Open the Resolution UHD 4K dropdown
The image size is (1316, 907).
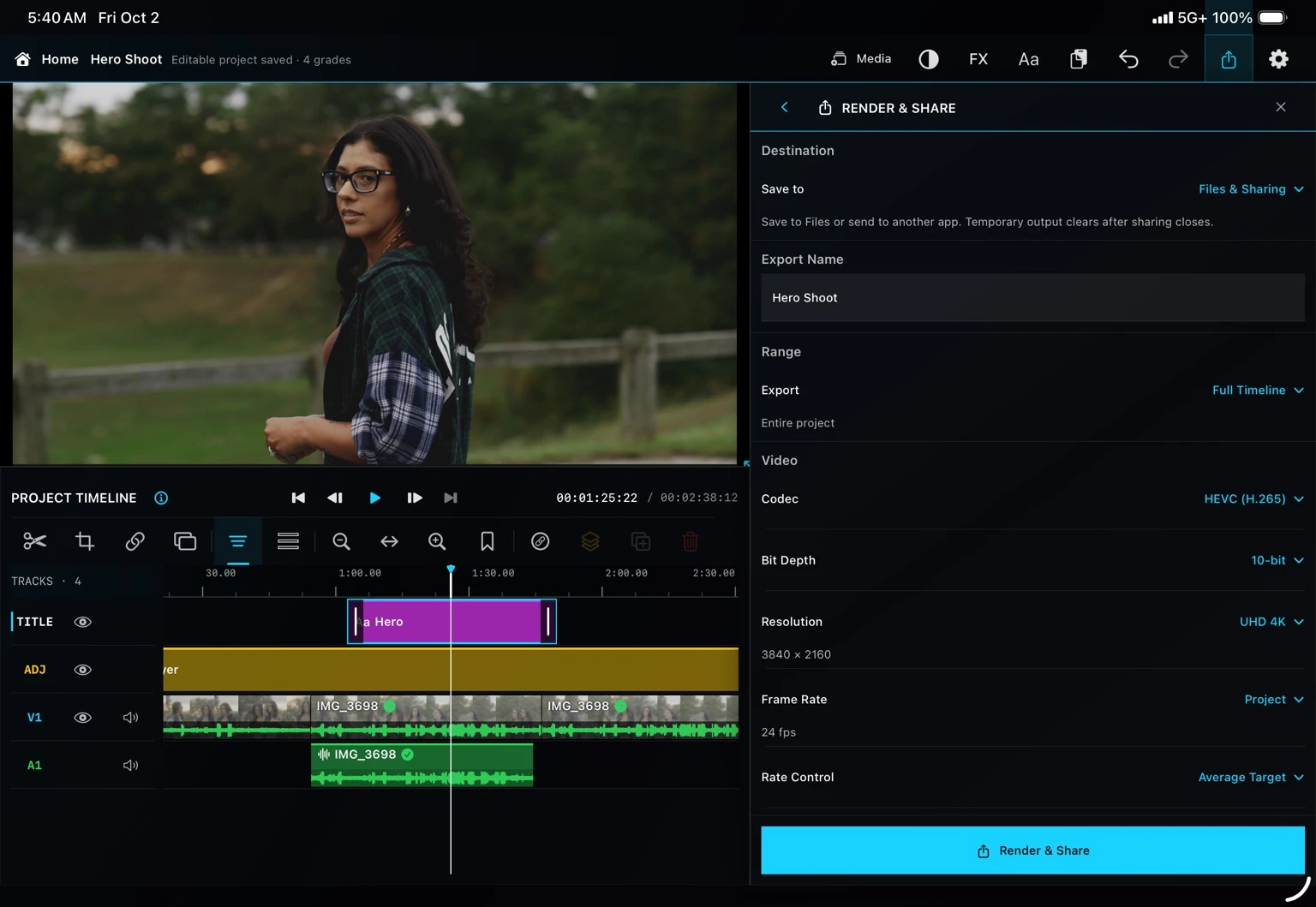point(1271,622)
